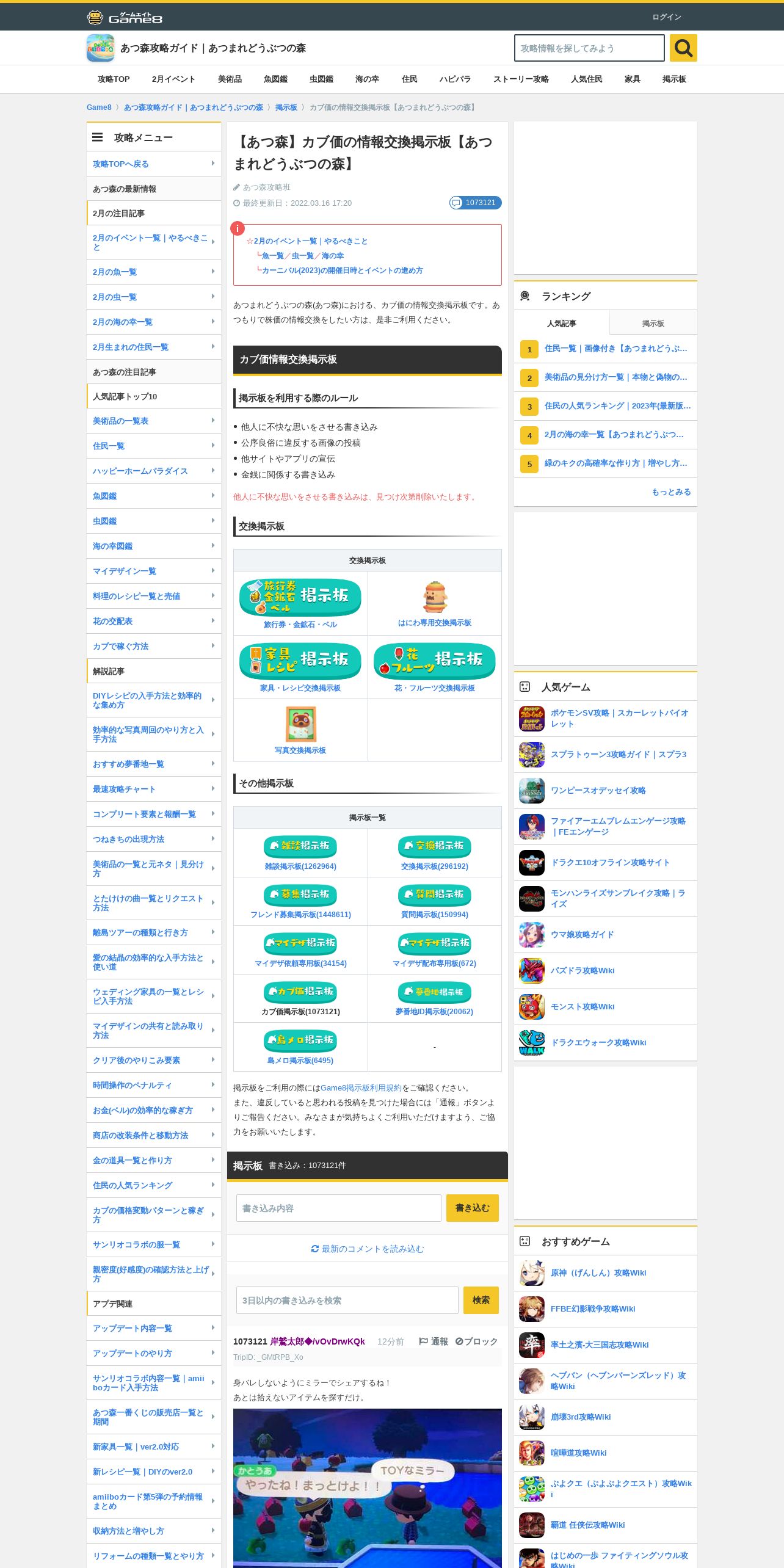Open the ハピパラ nav menu item
This screenshot has width=784, height=1568.
click(x=455, y=79)
